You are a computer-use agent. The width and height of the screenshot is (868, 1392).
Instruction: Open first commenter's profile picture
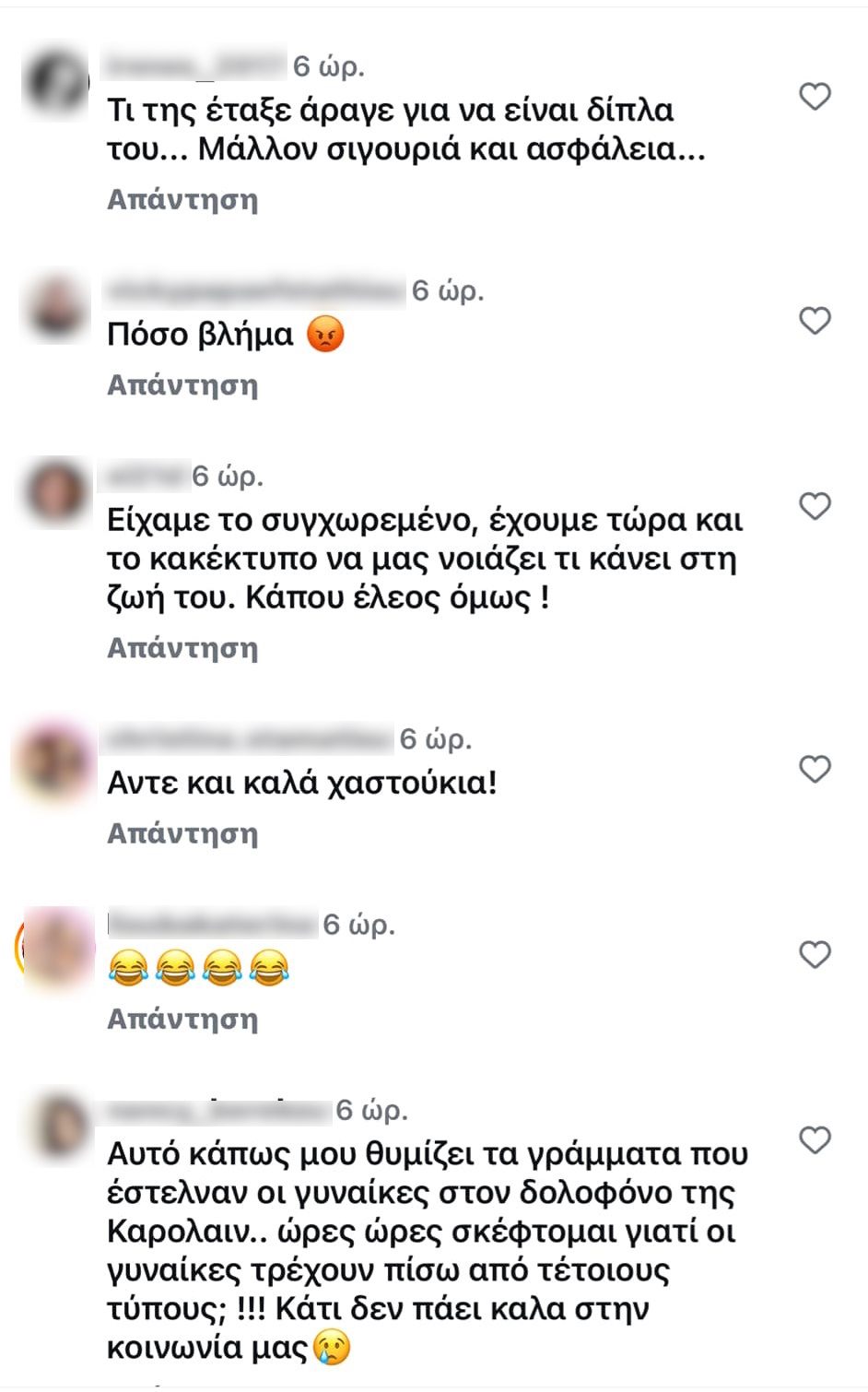coord(56,79)
